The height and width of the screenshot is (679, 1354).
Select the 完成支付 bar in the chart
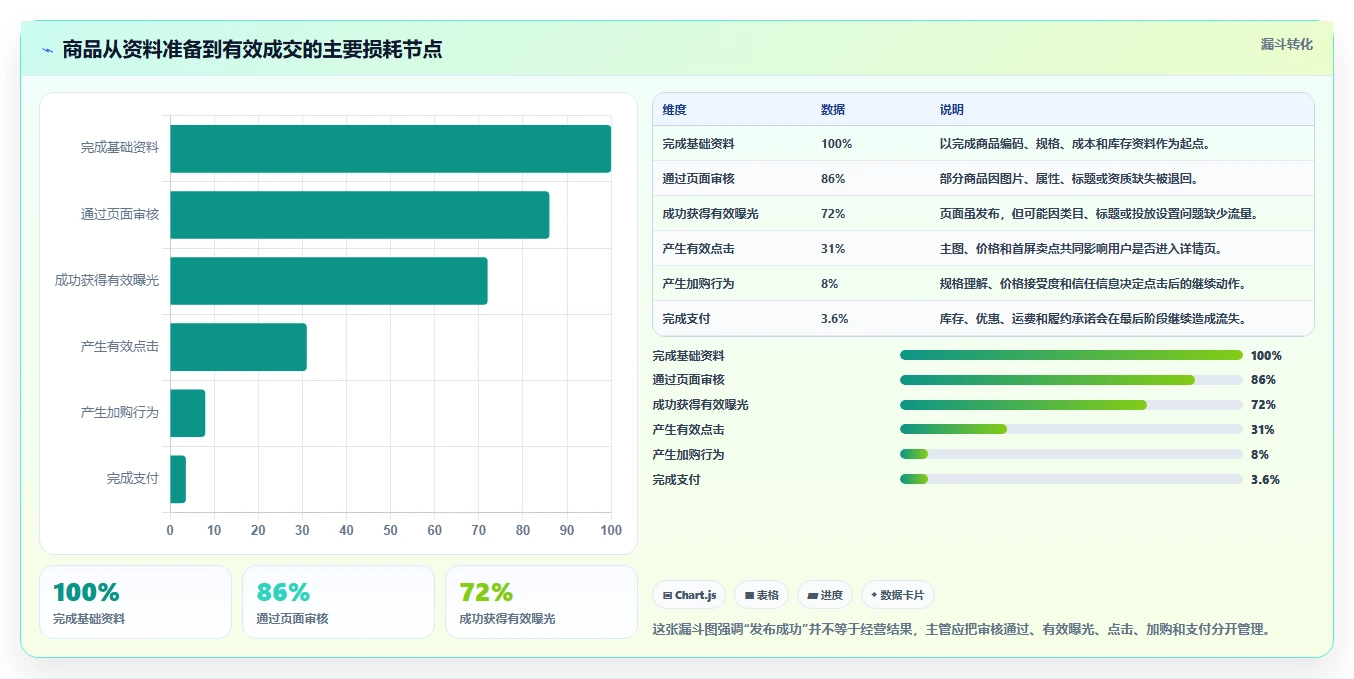point(178,479)
